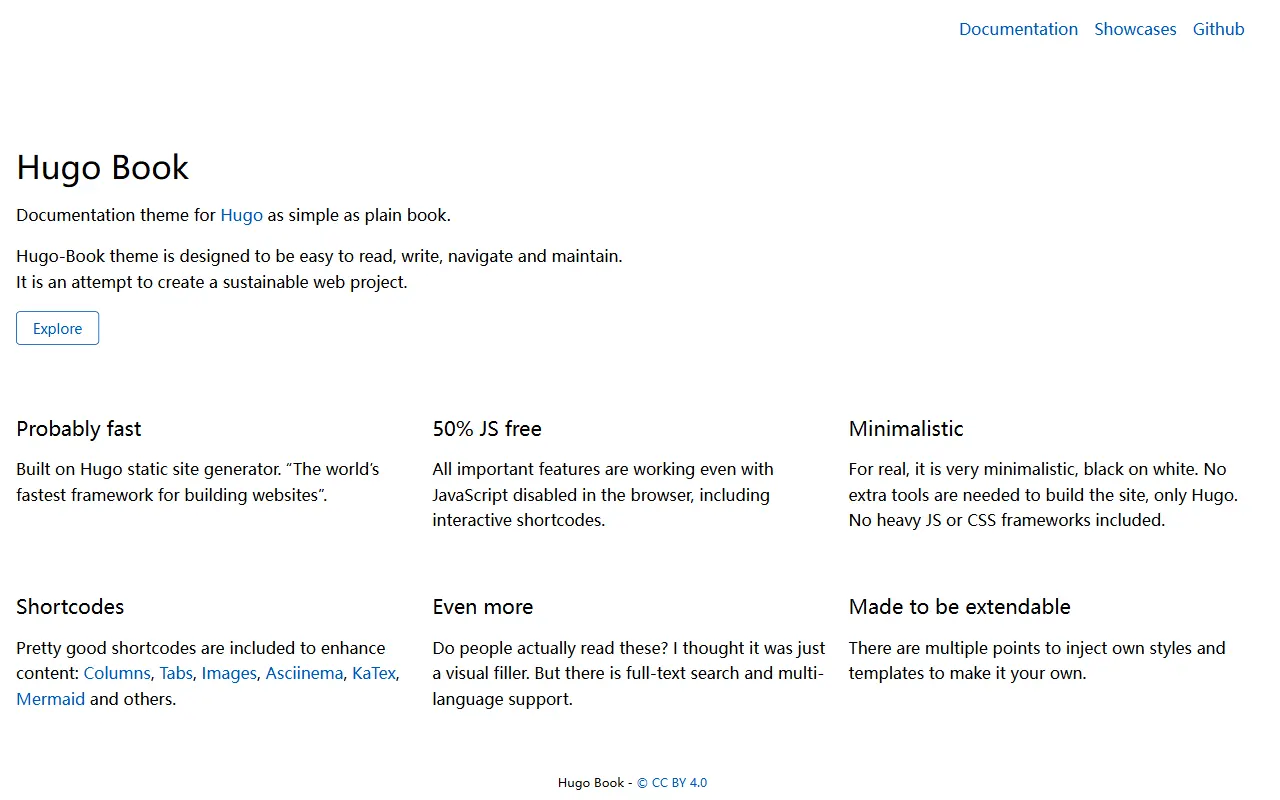
Task: Visit the Images shortcode link
Action: pos(229,673)
